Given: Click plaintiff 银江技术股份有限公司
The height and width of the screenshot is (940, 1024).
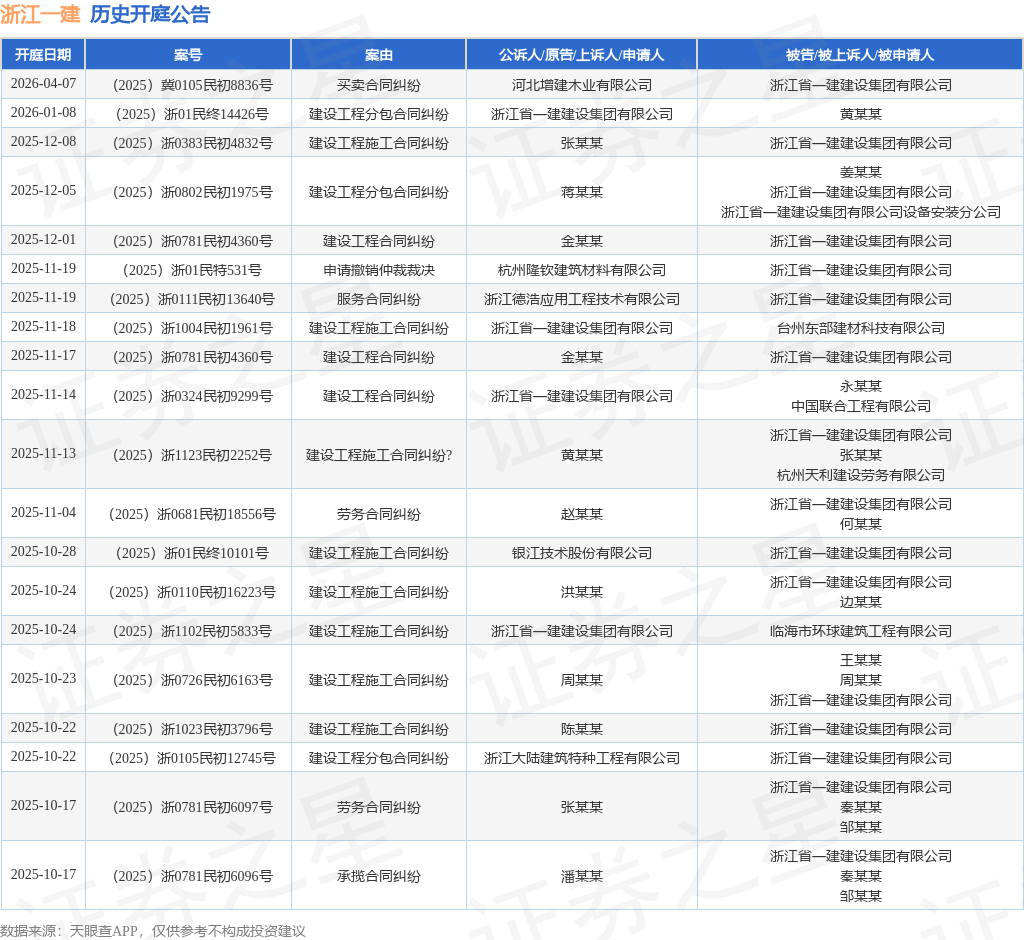Looking at the screenshot, I should pos(582,553).
